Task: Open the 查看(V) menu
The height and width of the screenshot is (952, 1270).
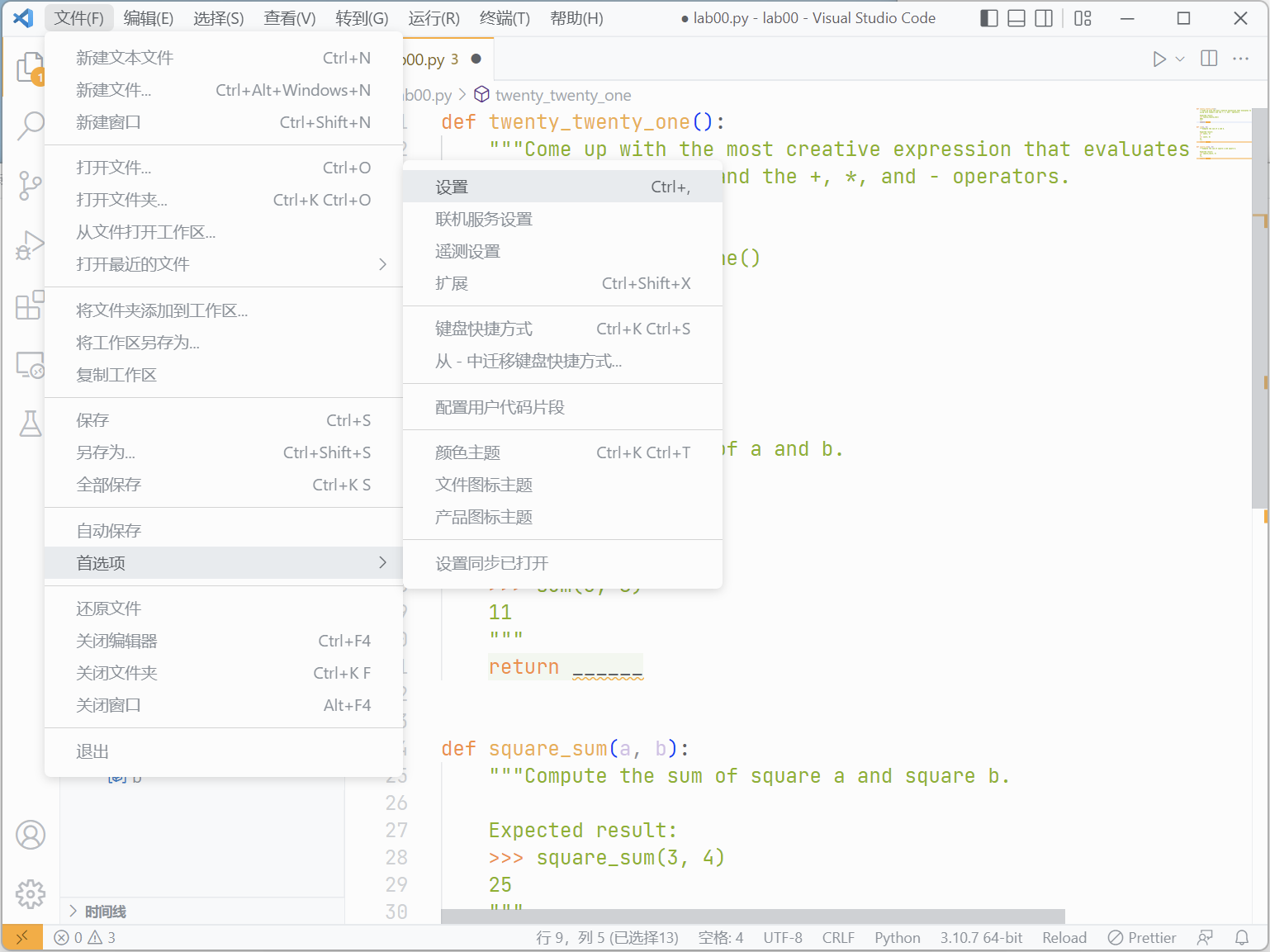Action: (290, 18)
